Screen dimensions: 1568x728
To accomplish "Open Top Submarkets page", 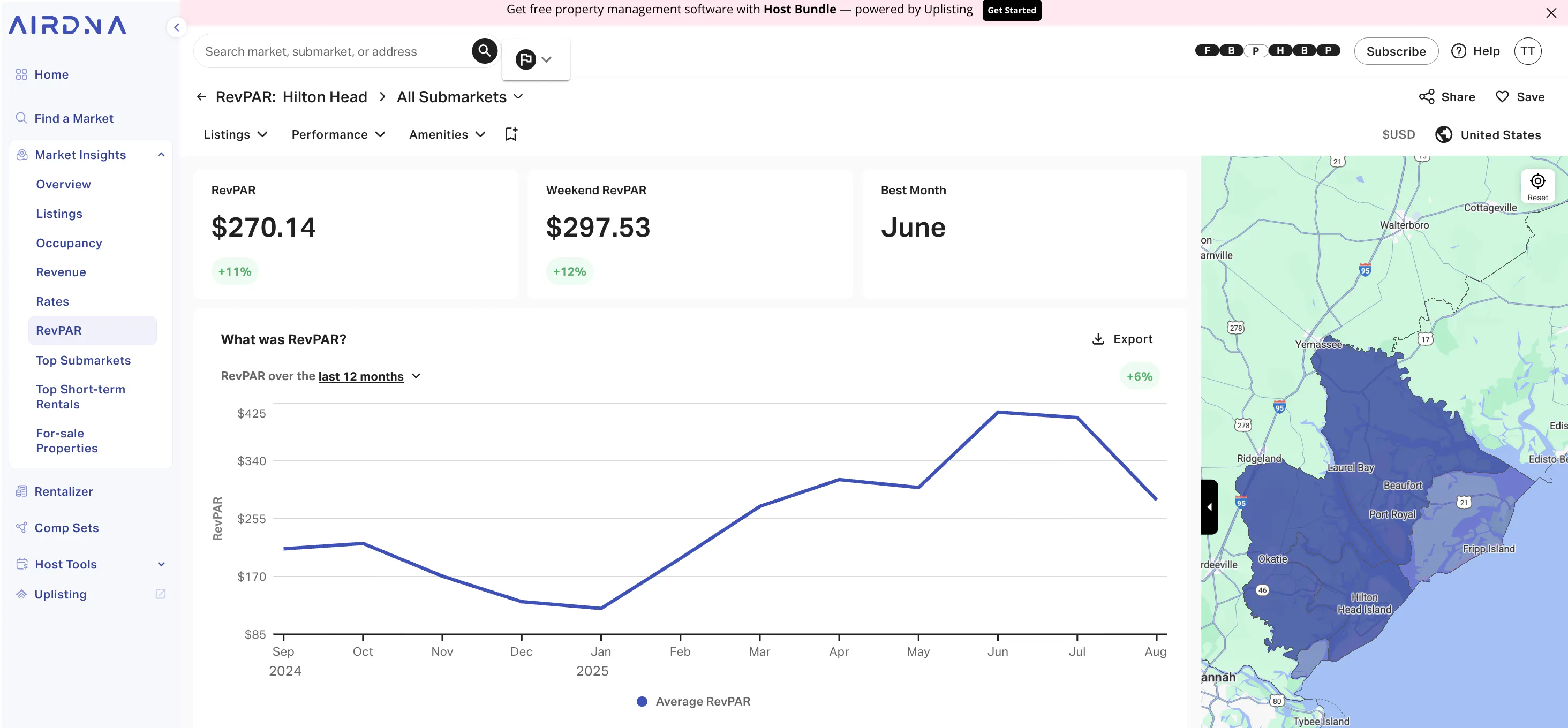I will (x=84, y=360).
